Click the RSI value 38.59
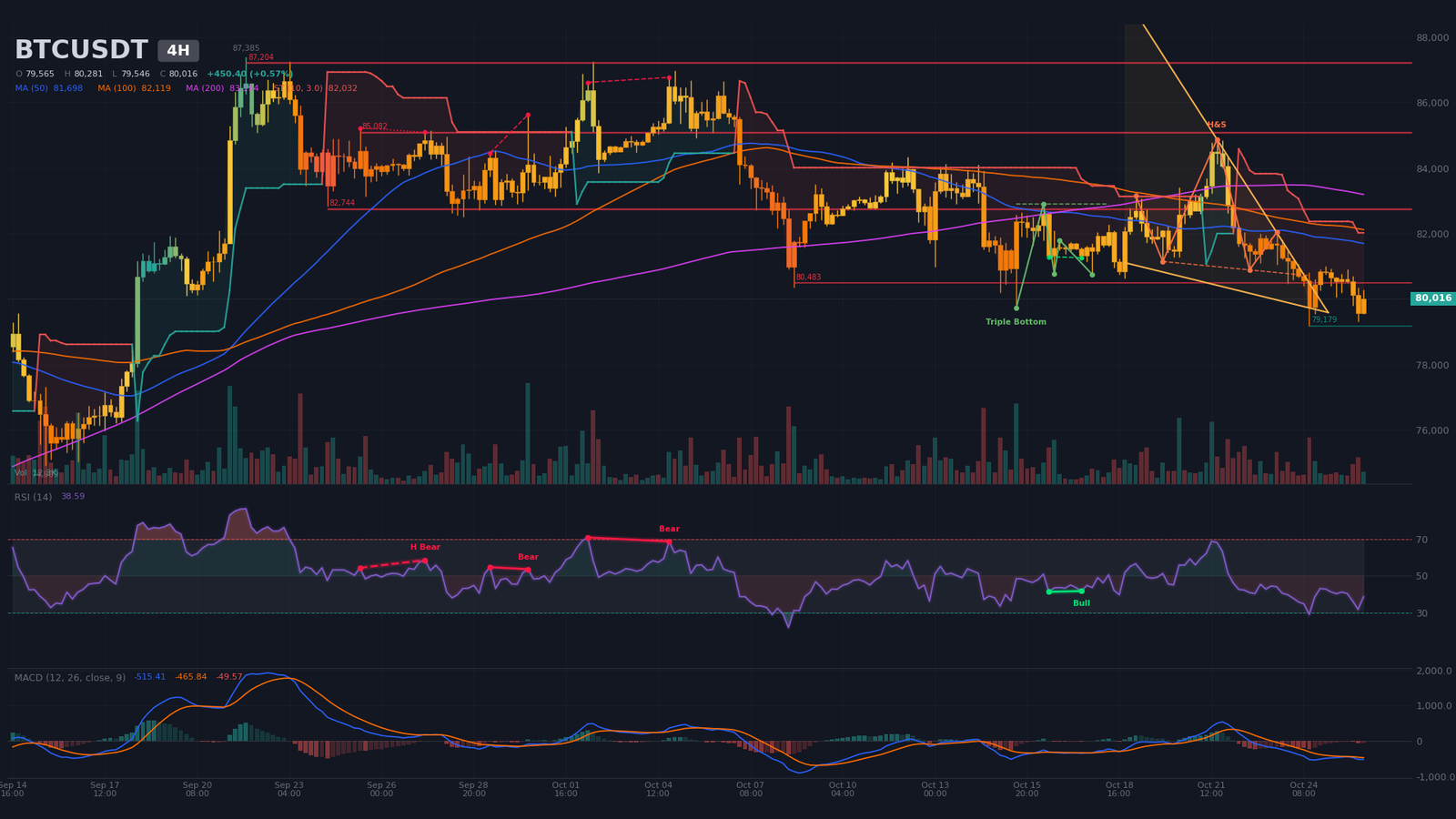1456x819 pixels. coord(73,497)
